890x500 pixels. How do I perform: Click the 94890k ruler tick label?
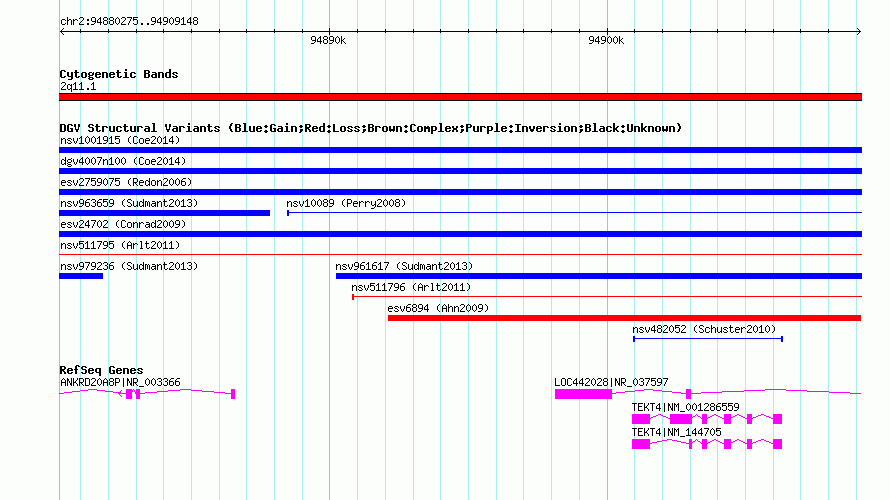point(328,40)
